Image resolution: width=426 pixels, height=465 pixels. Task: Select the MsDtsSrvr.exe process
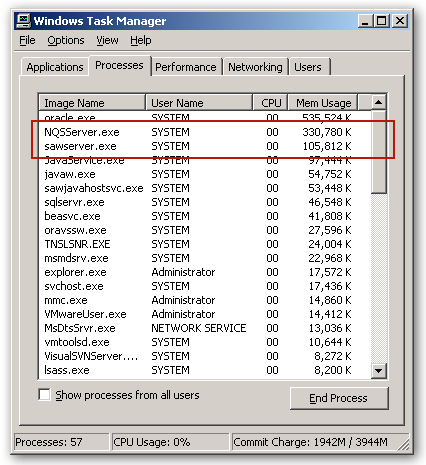click(x=204, y=328)
